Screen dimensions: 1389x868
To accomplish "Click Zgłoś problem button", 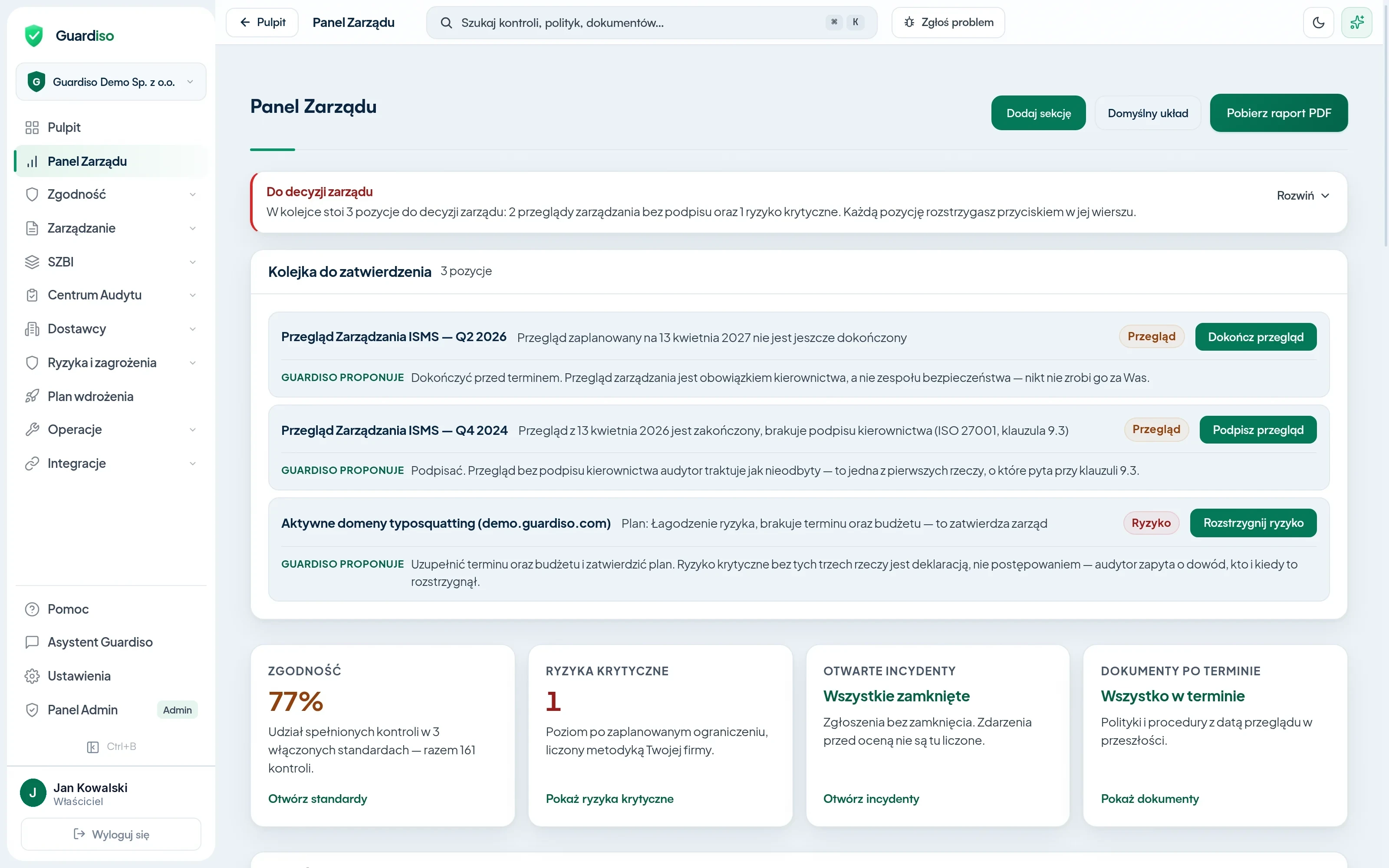I will point(948,23).
